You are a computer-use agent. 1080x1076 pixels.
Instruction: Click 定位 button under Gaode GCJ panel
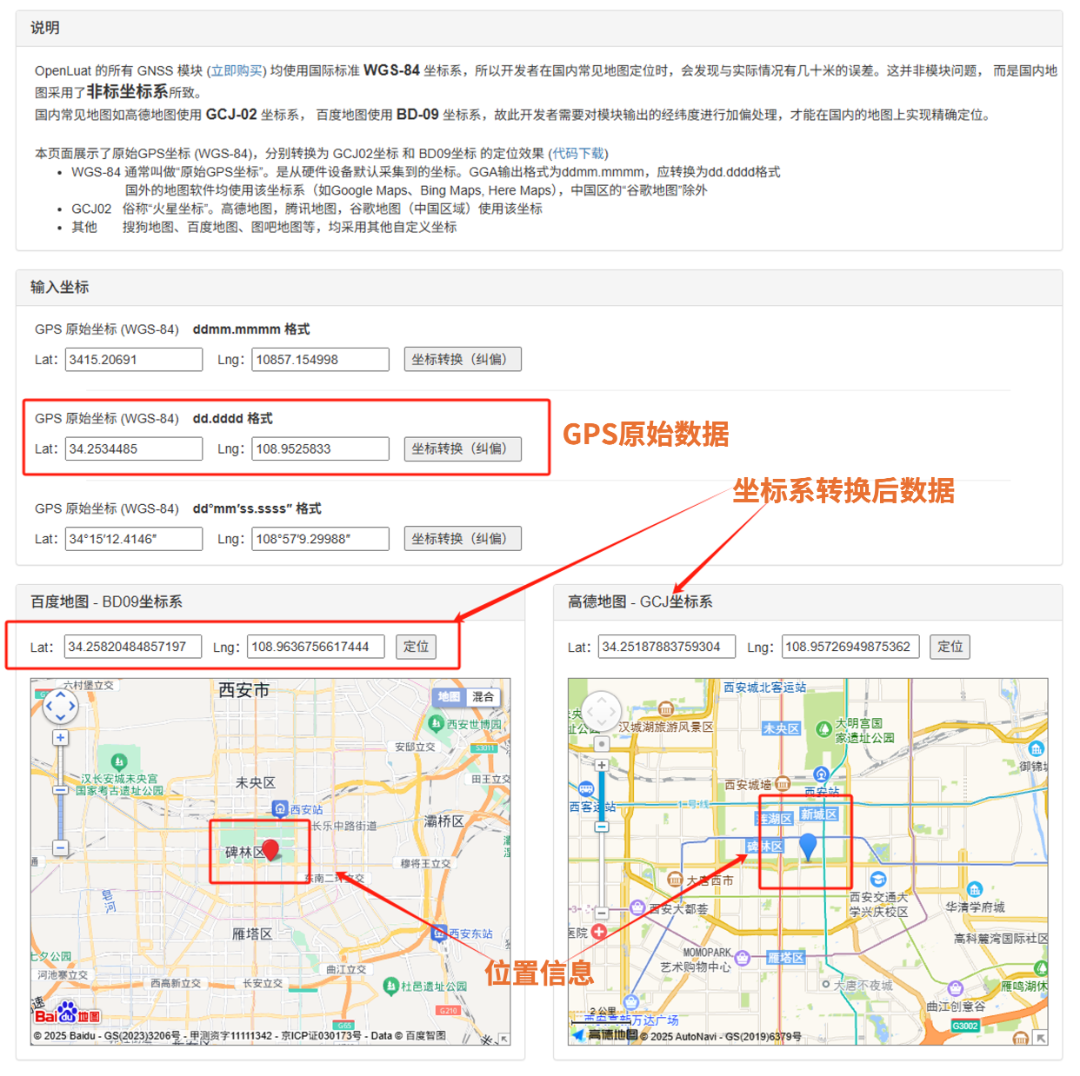pyautogui.click(x=950, y=646)
